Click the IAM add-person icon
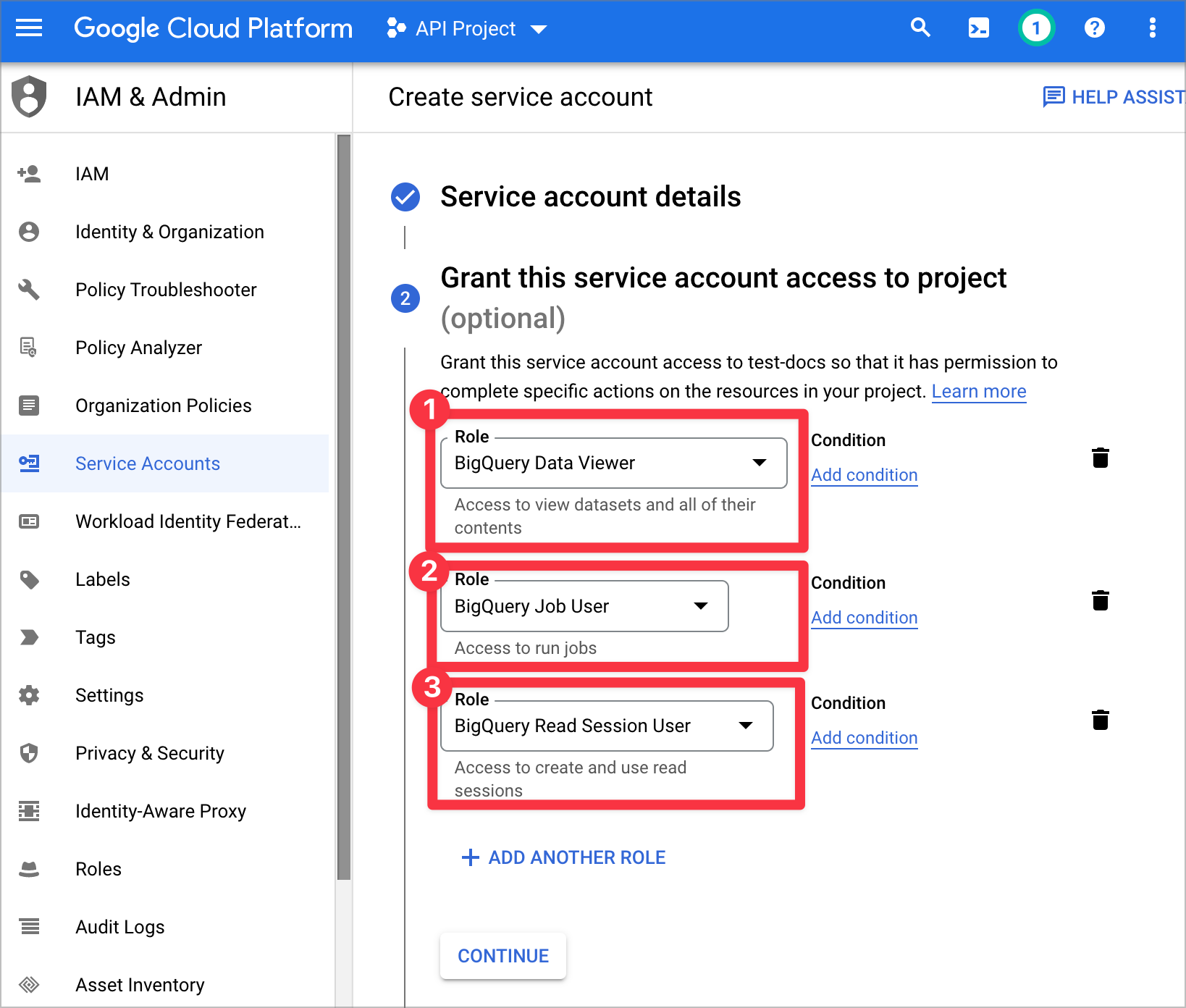The image size is (1186, 1008). click(29, 174)
